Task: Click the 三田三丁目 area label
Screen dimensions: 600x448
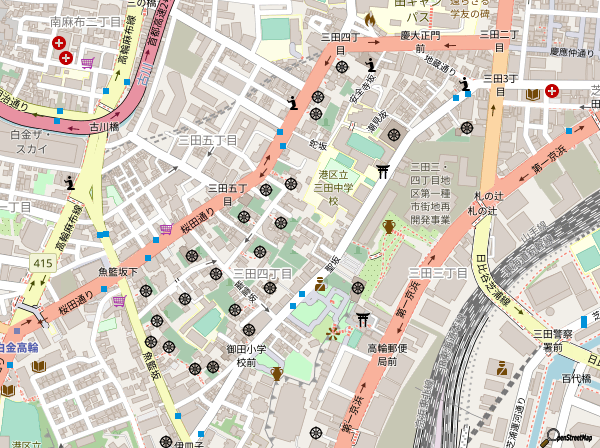Action: coord(437,272)
